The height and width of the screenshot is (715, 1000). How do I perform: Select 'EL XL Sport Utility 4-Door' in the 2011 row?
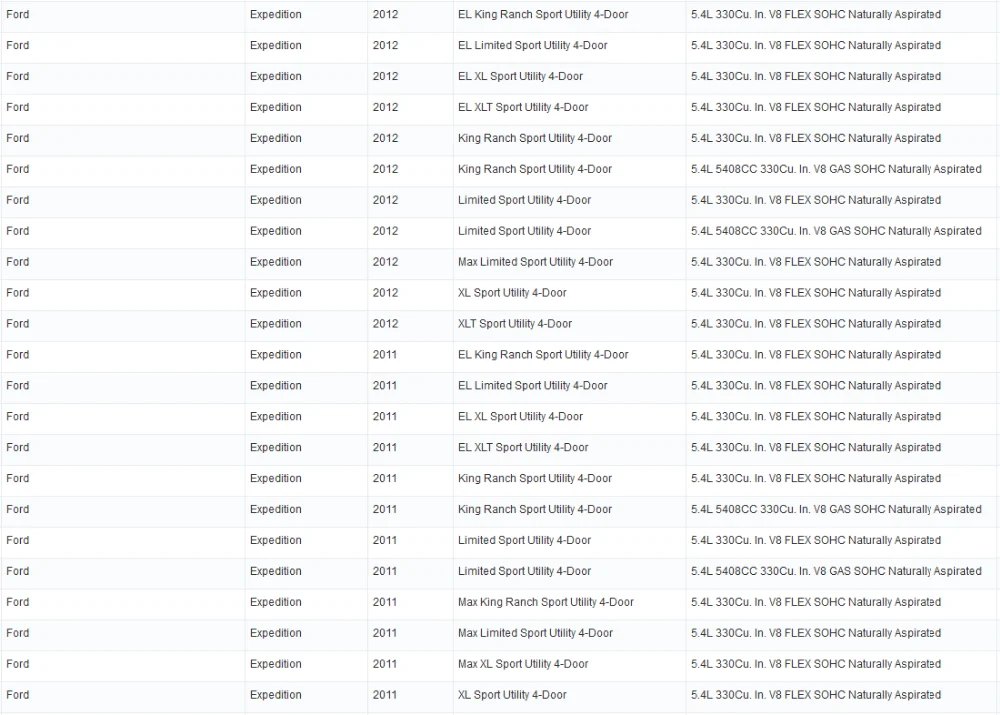[520, 416]
